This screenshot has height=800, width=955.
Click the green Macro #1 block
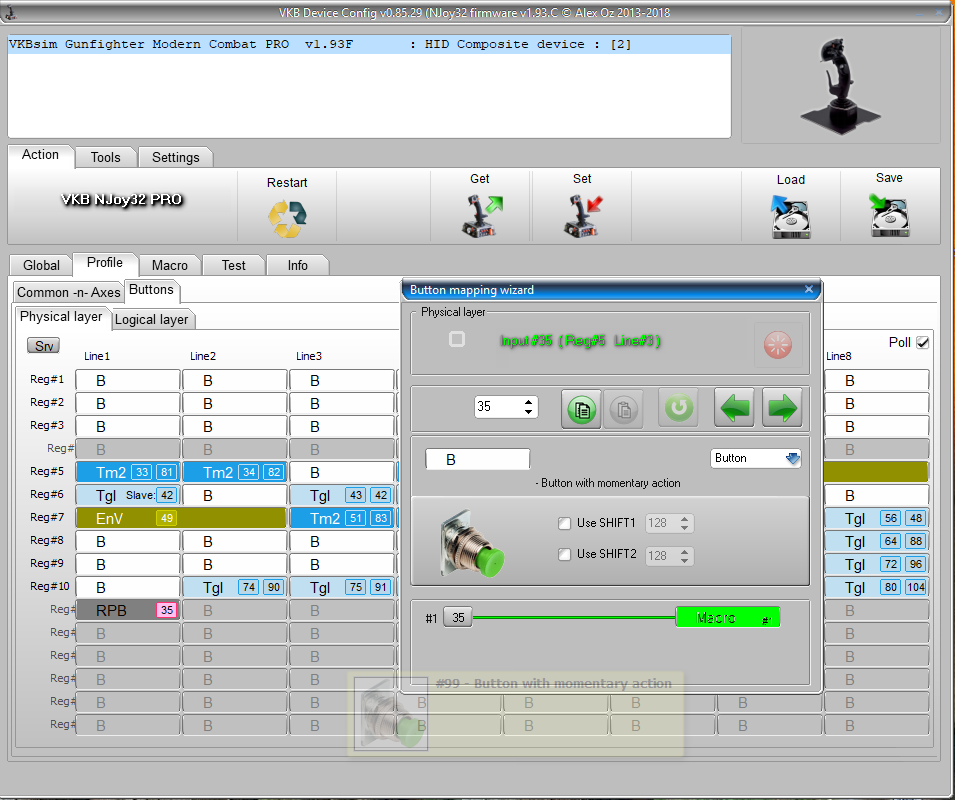pos(727,618)
